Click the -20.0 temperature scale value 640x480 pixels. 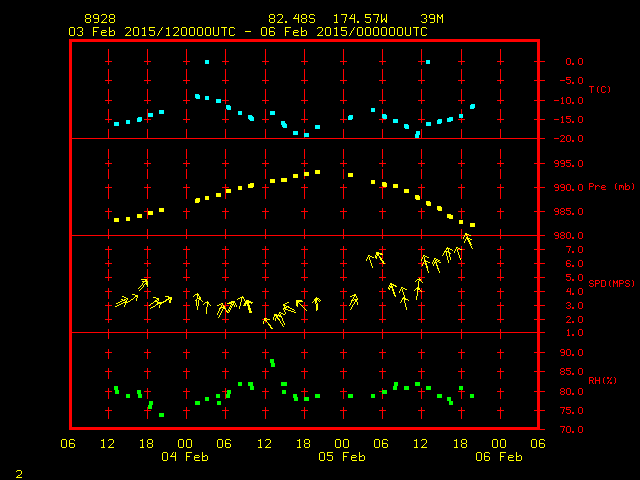(x=565, y=139)
